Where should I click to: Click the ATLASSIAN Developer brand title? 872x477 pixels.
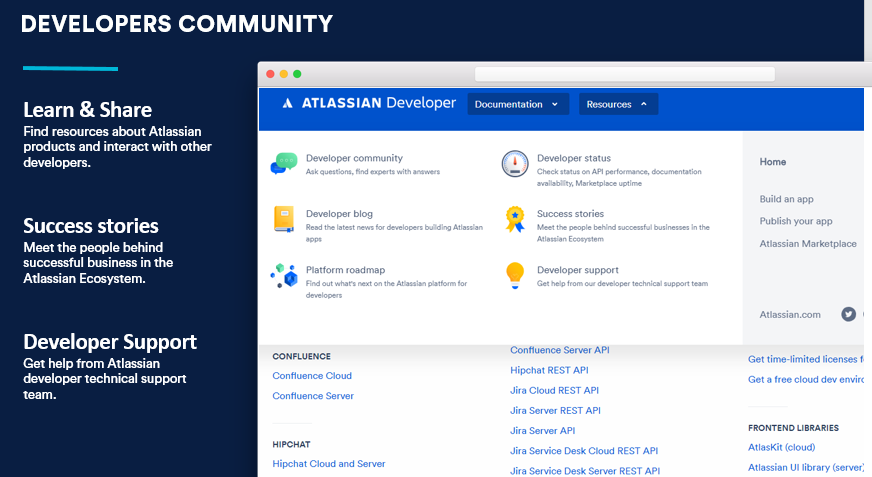pos(379,103)
